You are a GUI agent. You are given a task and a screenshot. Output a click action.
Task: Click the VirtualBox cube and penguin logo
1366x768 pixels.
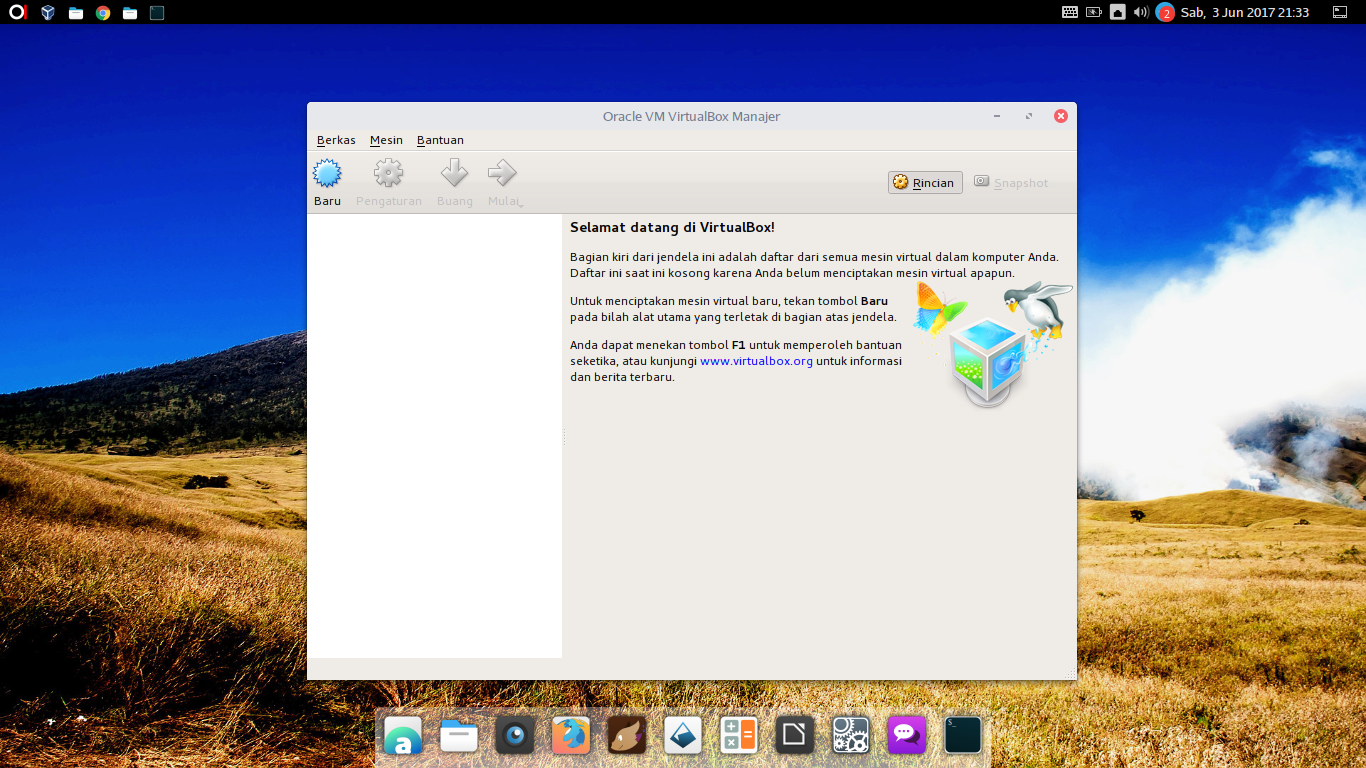991,342
